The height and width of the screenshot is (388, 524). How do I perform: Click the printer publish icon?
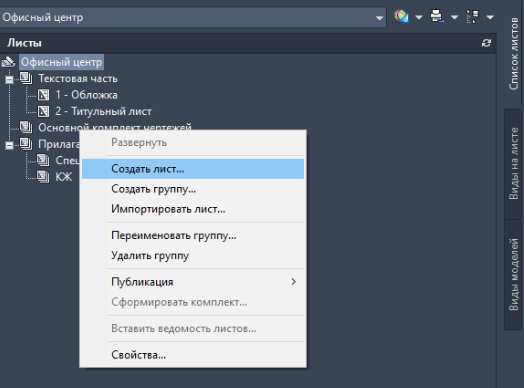click(437, 16)
